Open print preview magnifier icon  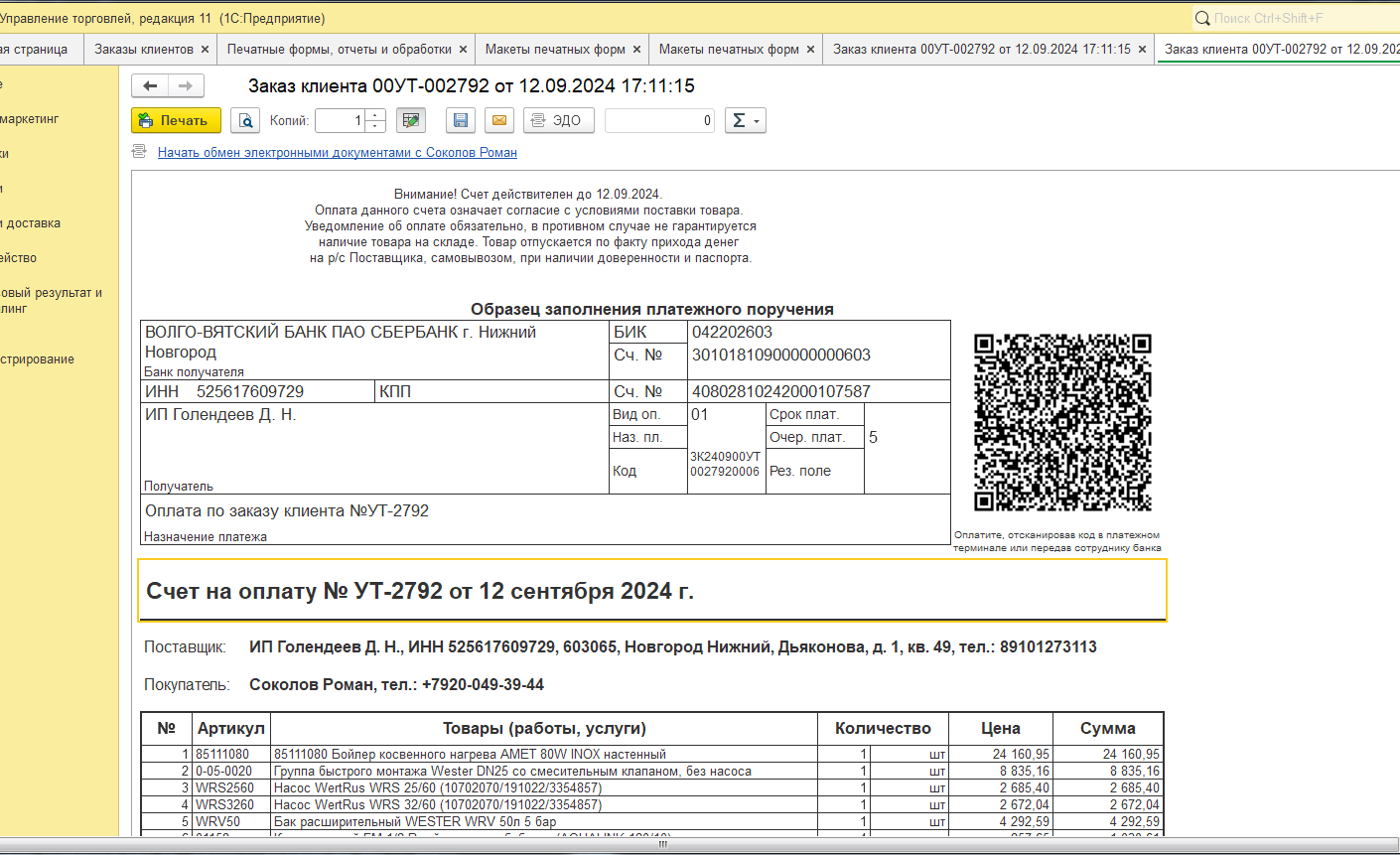pyautogui.click(x=245, y=120)
